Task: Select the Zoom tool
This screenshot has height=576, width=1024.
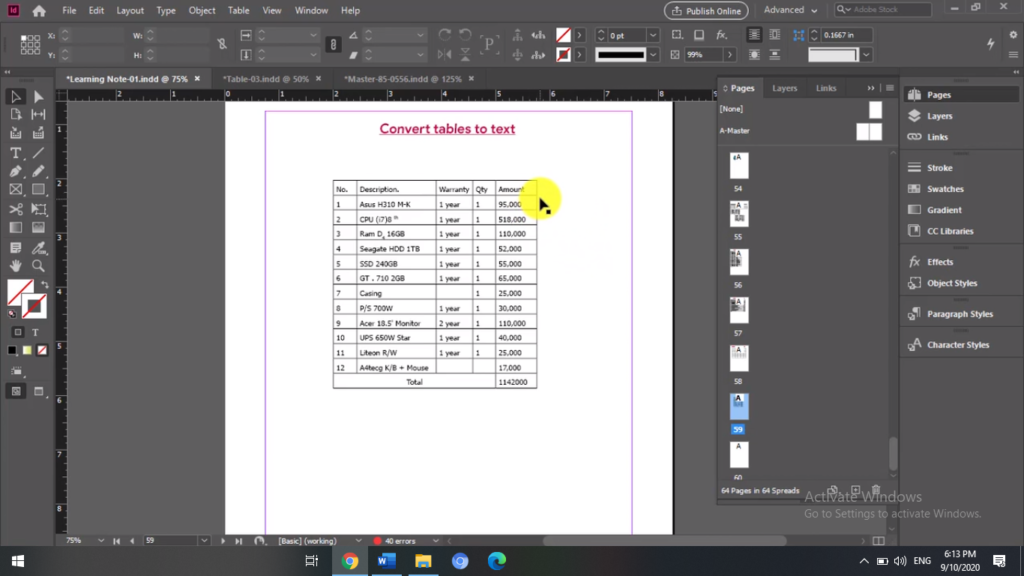Action: (x=39, y=266)
